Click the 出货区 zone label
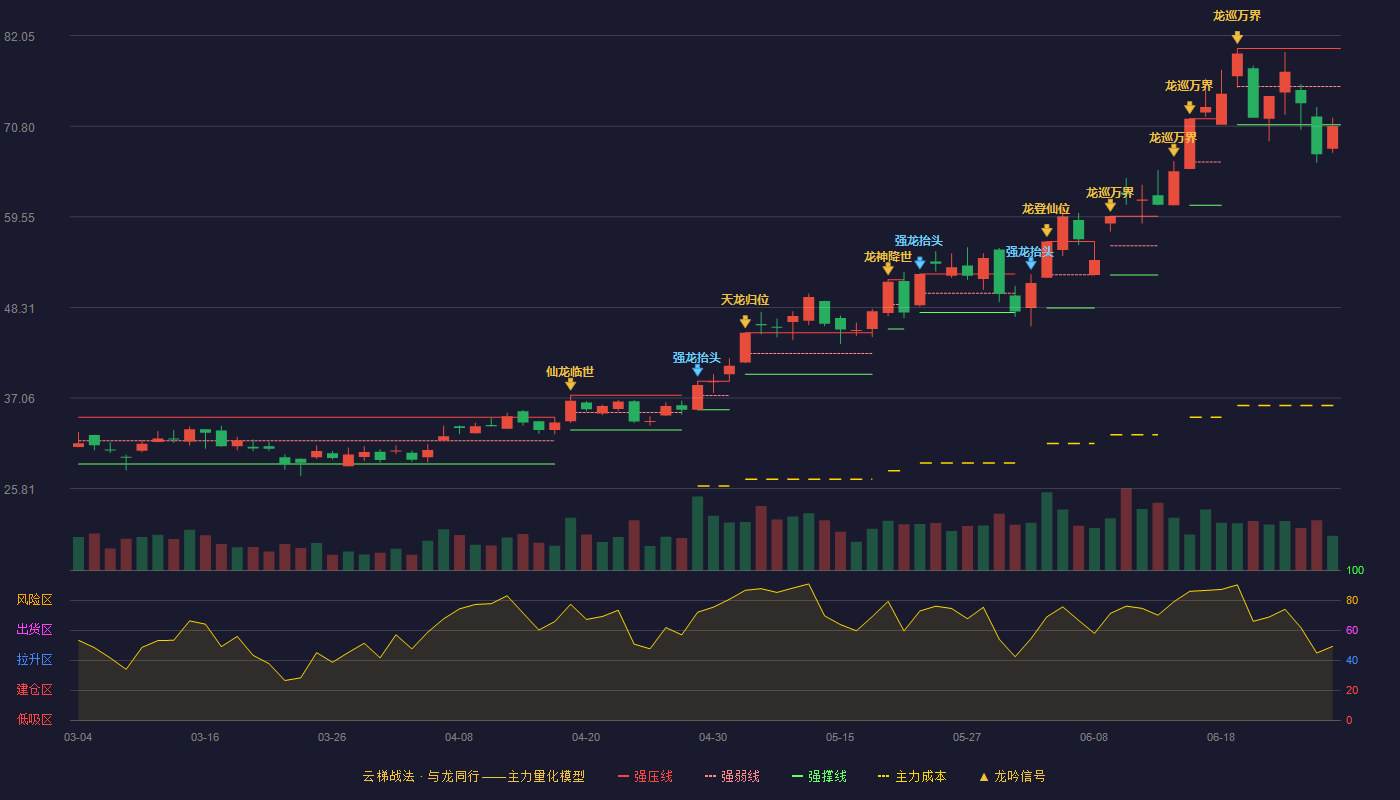Image resolution: width=1400 pixels, height=800 pixels. 34,630
